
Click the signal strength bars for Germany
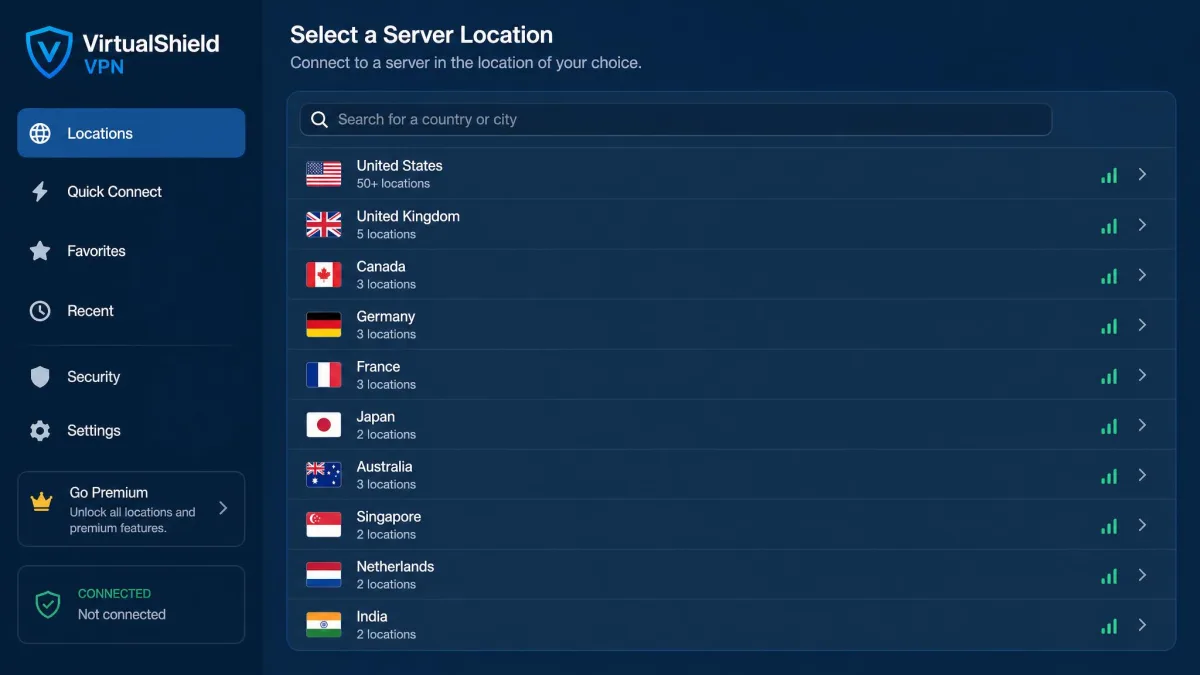tap(1109, 326)
